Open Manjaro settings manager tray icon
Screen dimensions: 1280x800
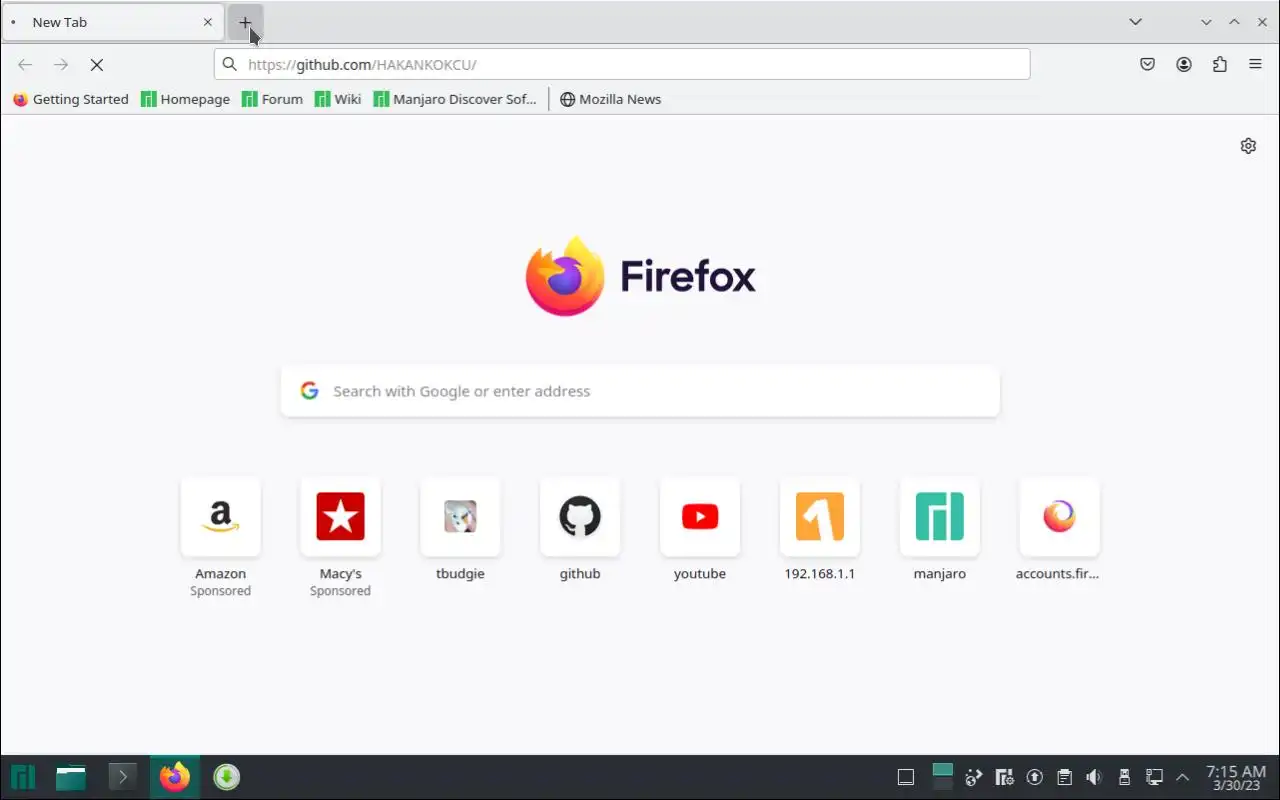1004,777
